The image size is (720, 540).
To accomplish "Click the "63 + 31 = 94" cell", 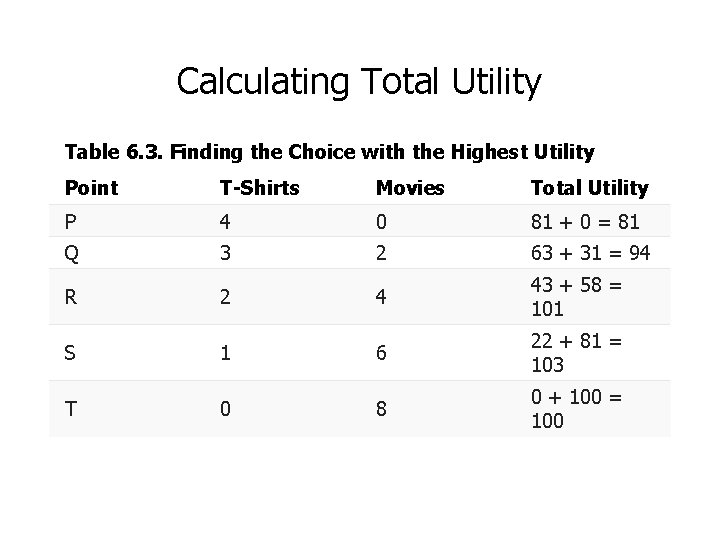I will pos(590,253).
